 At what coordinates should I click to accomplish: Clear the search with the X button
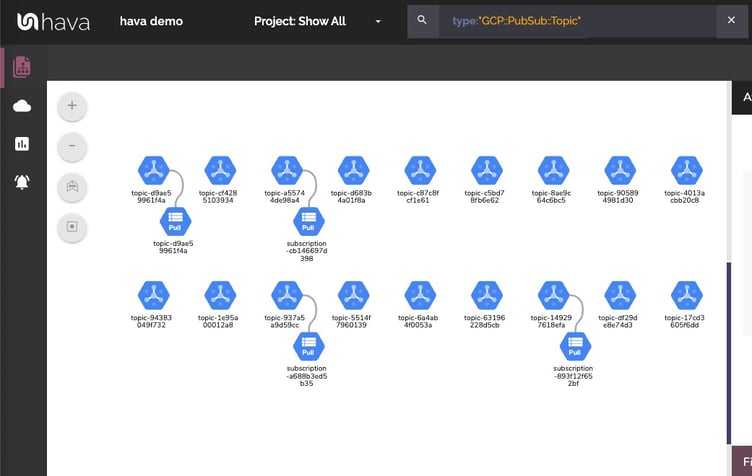click(x=731, y=20)
